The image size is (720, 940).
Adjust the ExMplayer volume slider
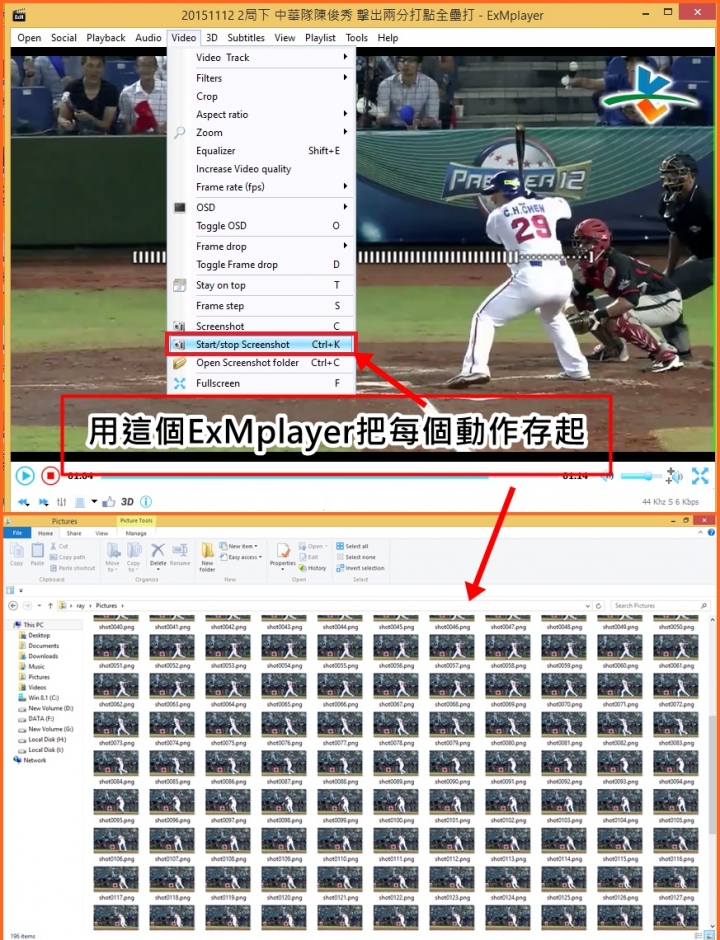click(x=640, y=477)
